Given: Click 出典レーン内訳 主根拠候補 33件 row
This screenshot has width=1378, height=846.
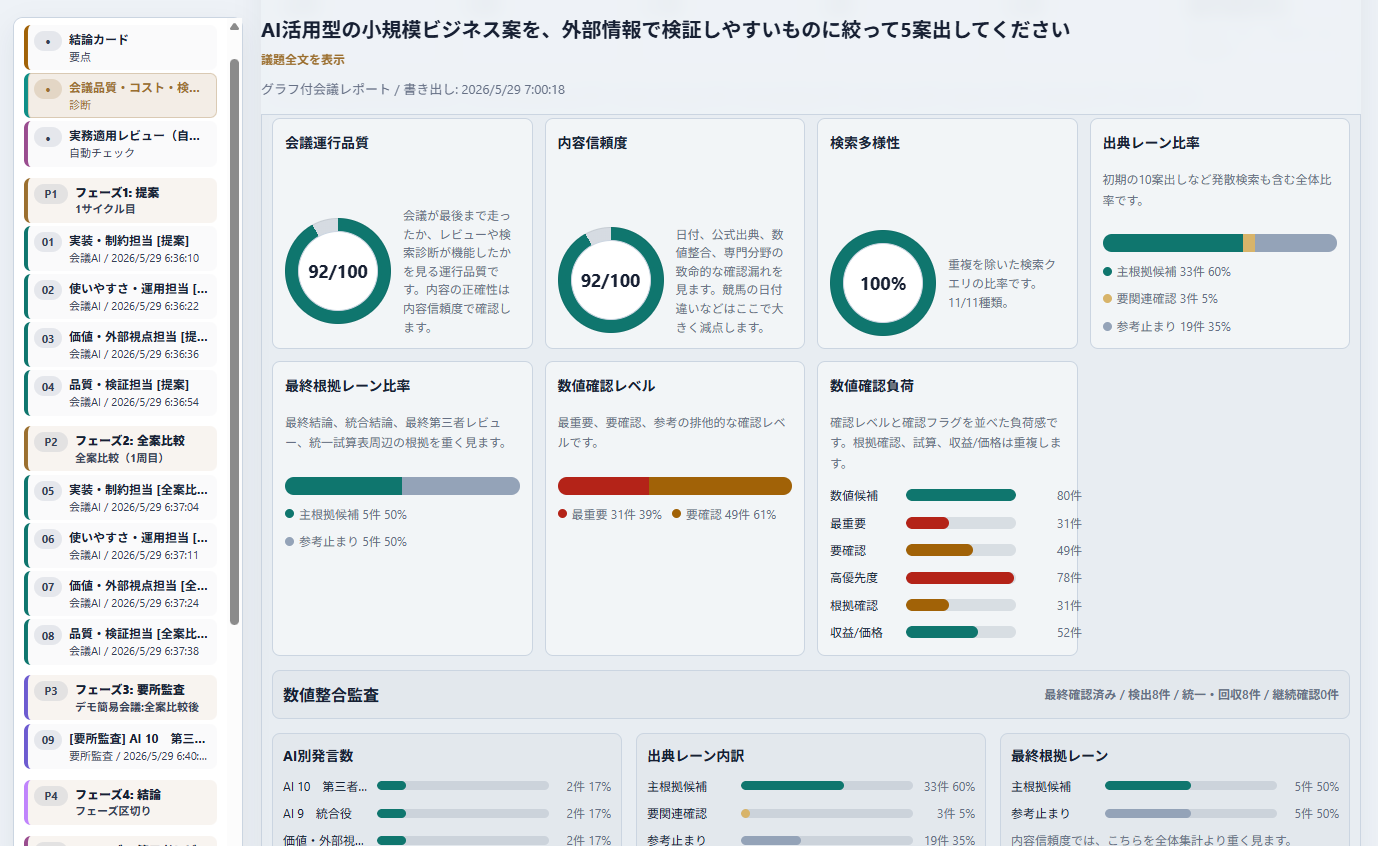Looking at the screenshot, I should 811,786.
